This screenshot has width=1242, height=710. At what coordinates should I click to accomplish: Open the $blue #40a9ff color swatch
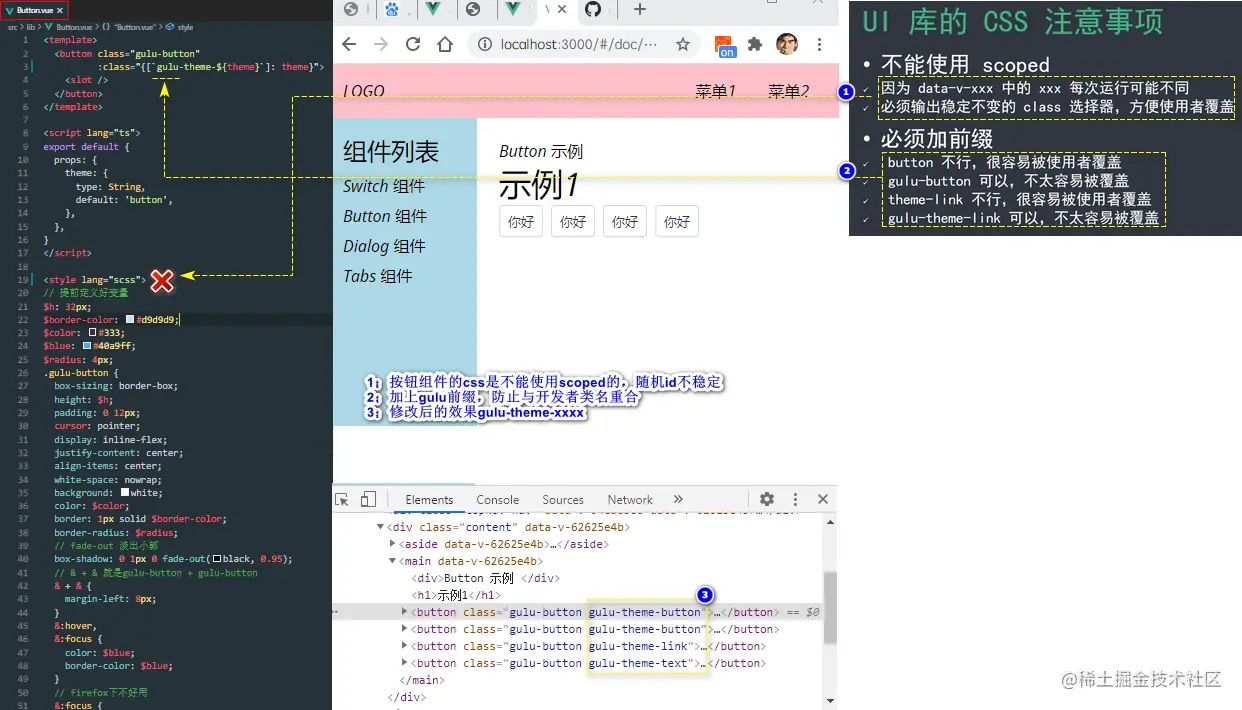tap(87, 346)
